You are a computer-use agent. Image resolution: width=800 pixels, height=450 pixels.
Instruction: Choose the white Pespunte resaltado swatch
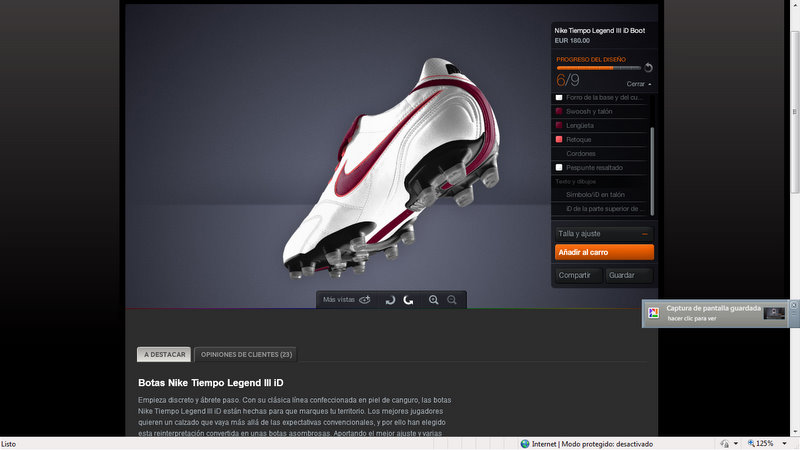point(559,167)
